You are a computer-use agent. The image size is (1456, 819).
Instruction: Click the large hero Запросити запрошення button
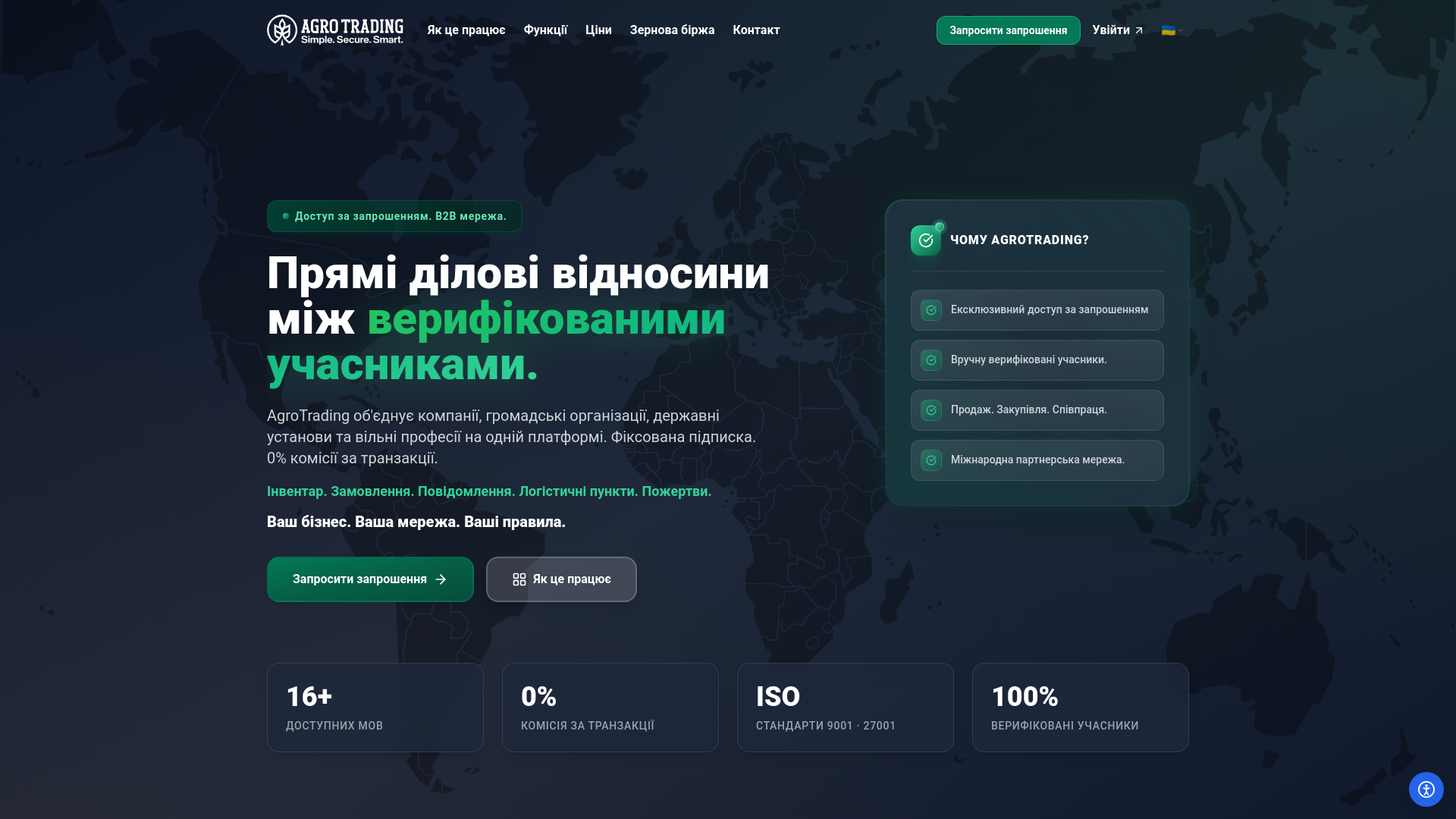tap(370, 579)
